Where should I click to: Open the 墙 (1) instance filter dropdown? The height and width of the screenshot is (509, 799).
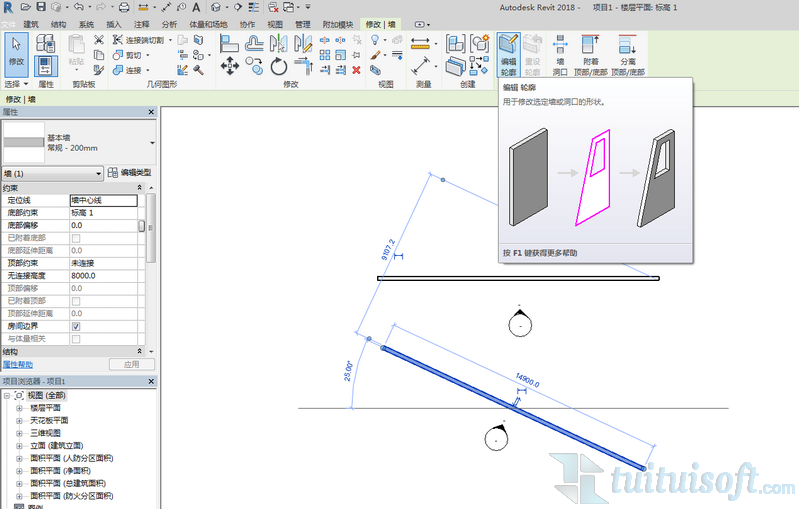[98, 173]
